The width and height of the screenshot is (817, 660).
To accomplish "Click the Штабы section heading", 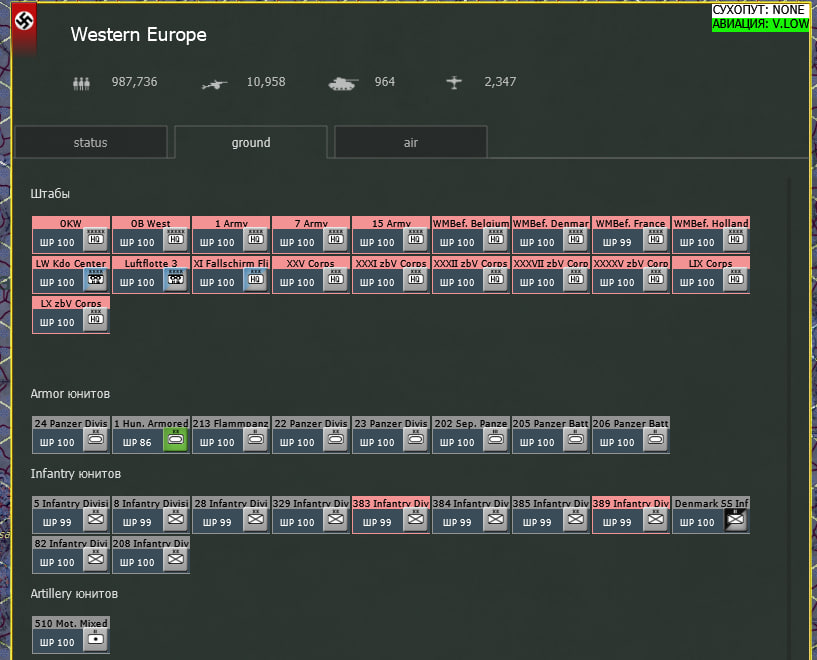I will pos(50,194).
